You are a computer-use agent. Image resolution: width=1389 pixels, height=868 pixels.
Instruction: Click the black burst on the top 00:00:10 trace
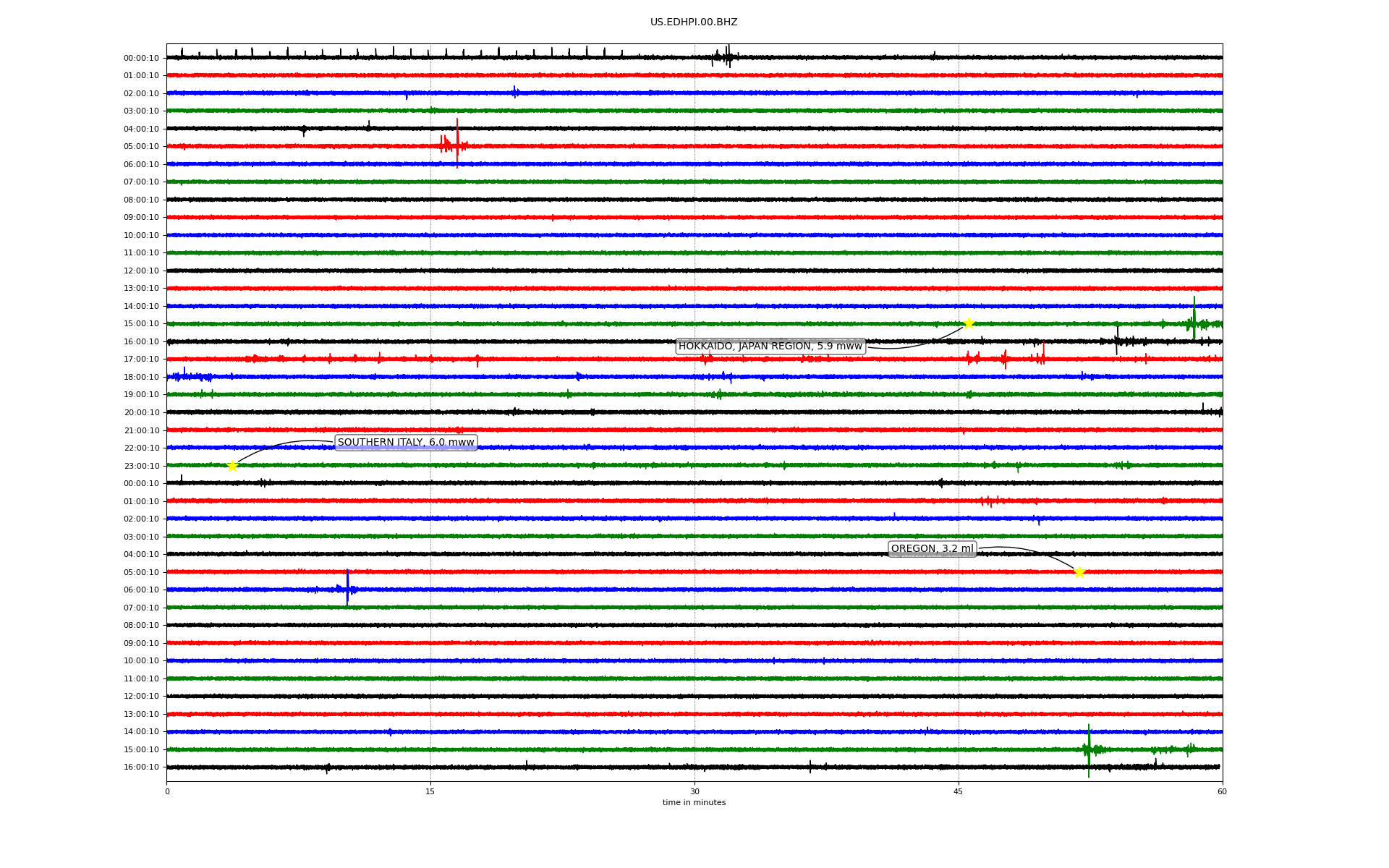pos(726,56)
